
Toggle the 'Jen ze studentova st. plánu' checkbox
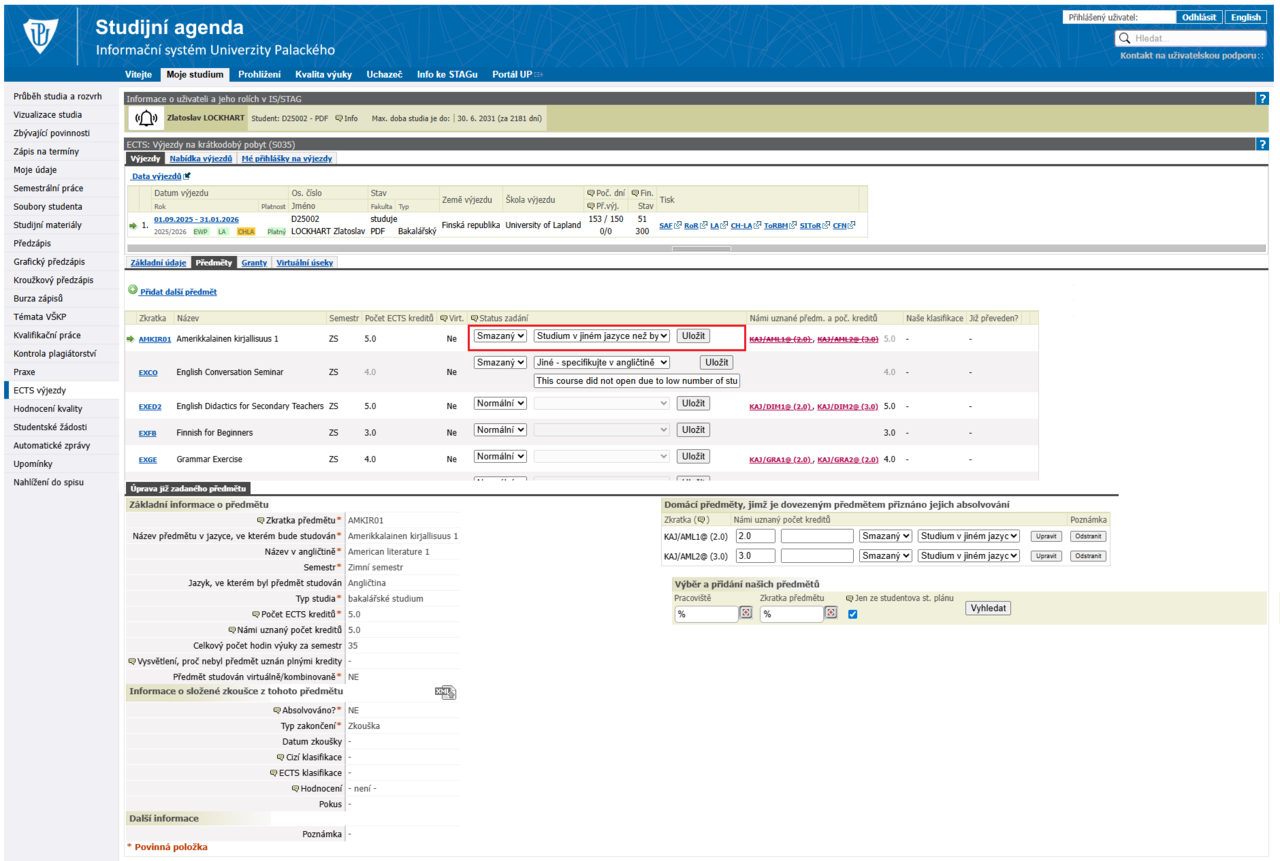(x=852, y=614)
